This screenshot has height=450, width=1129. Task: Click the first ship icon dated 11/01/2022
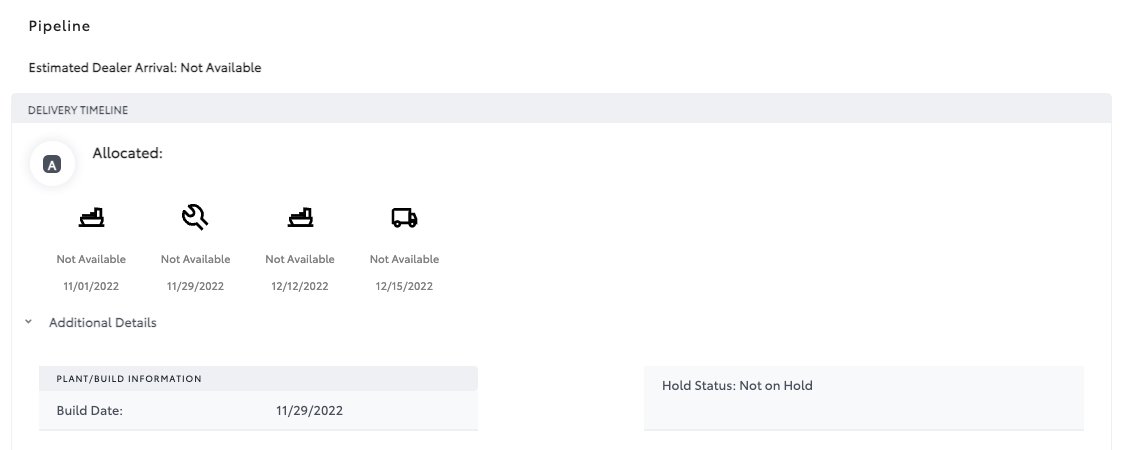click(x=91, y=217)
